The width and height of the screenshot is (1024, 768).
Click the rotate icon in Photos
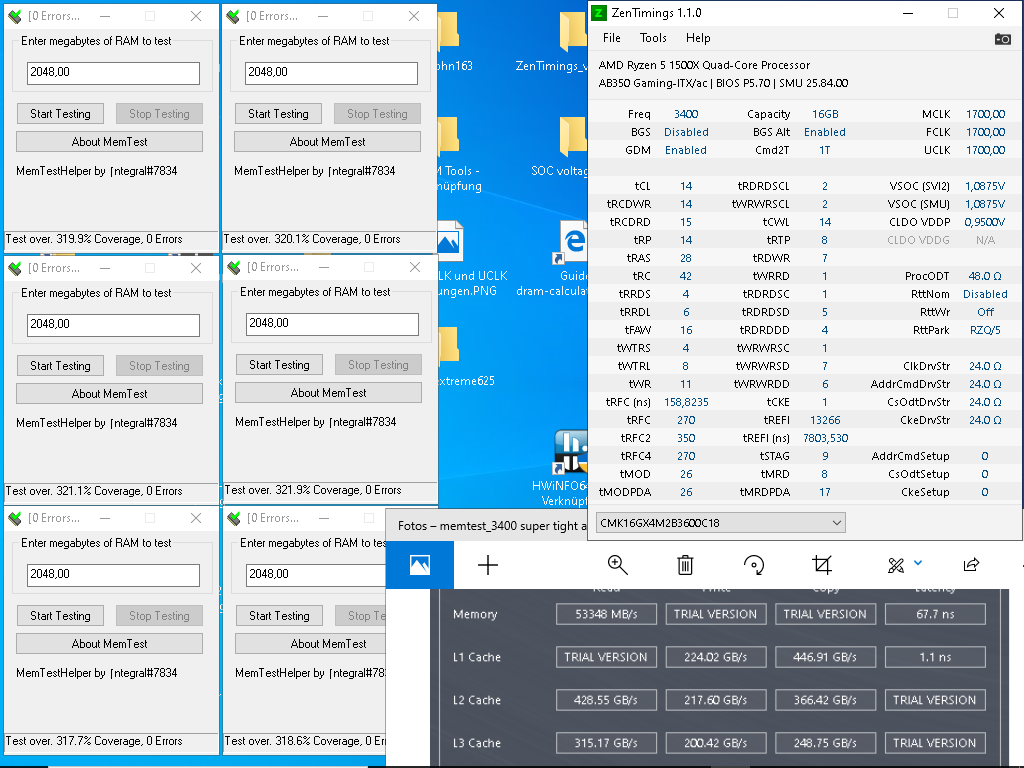pos(754,565)
